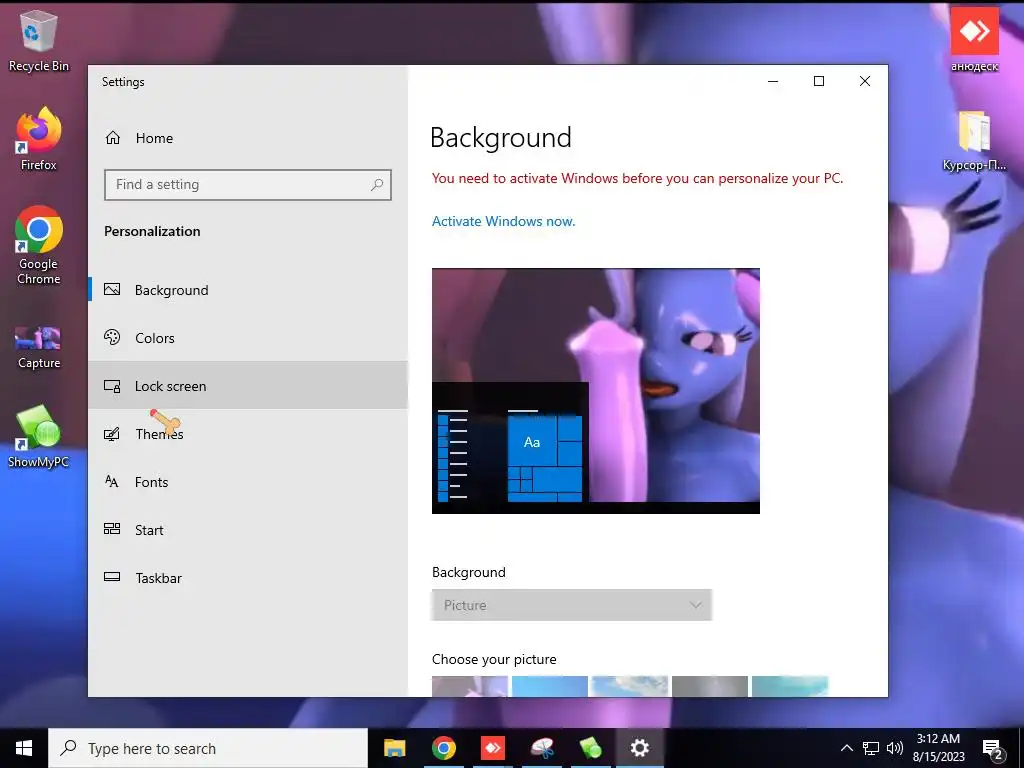Close the Settings window
This screenshot has height=768, width=1024.
coord(865,81)
